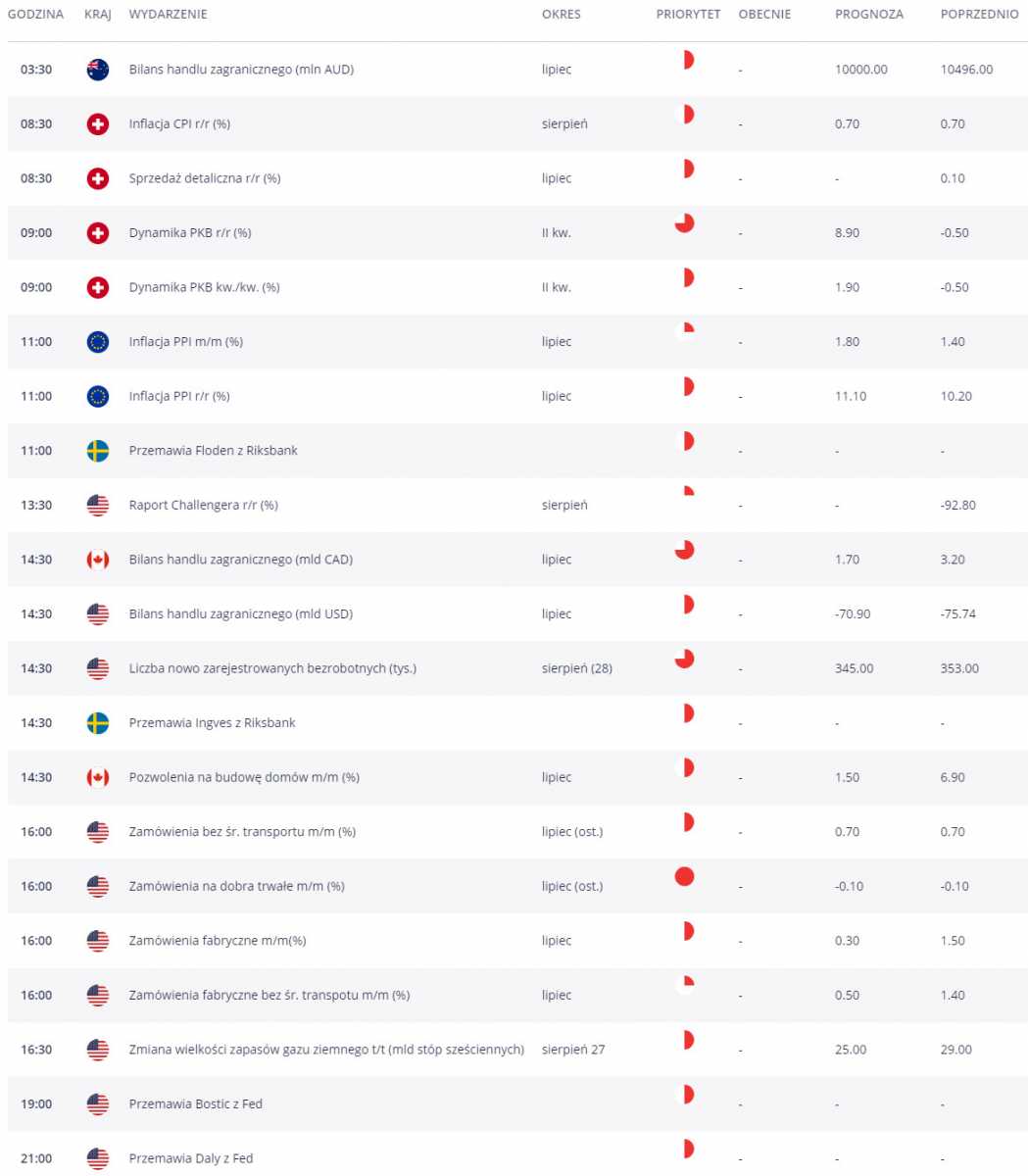Click the PROGNOZA column header
Image resolution: width=1028 pixels, height=1176 pixels.
(869, 15)
